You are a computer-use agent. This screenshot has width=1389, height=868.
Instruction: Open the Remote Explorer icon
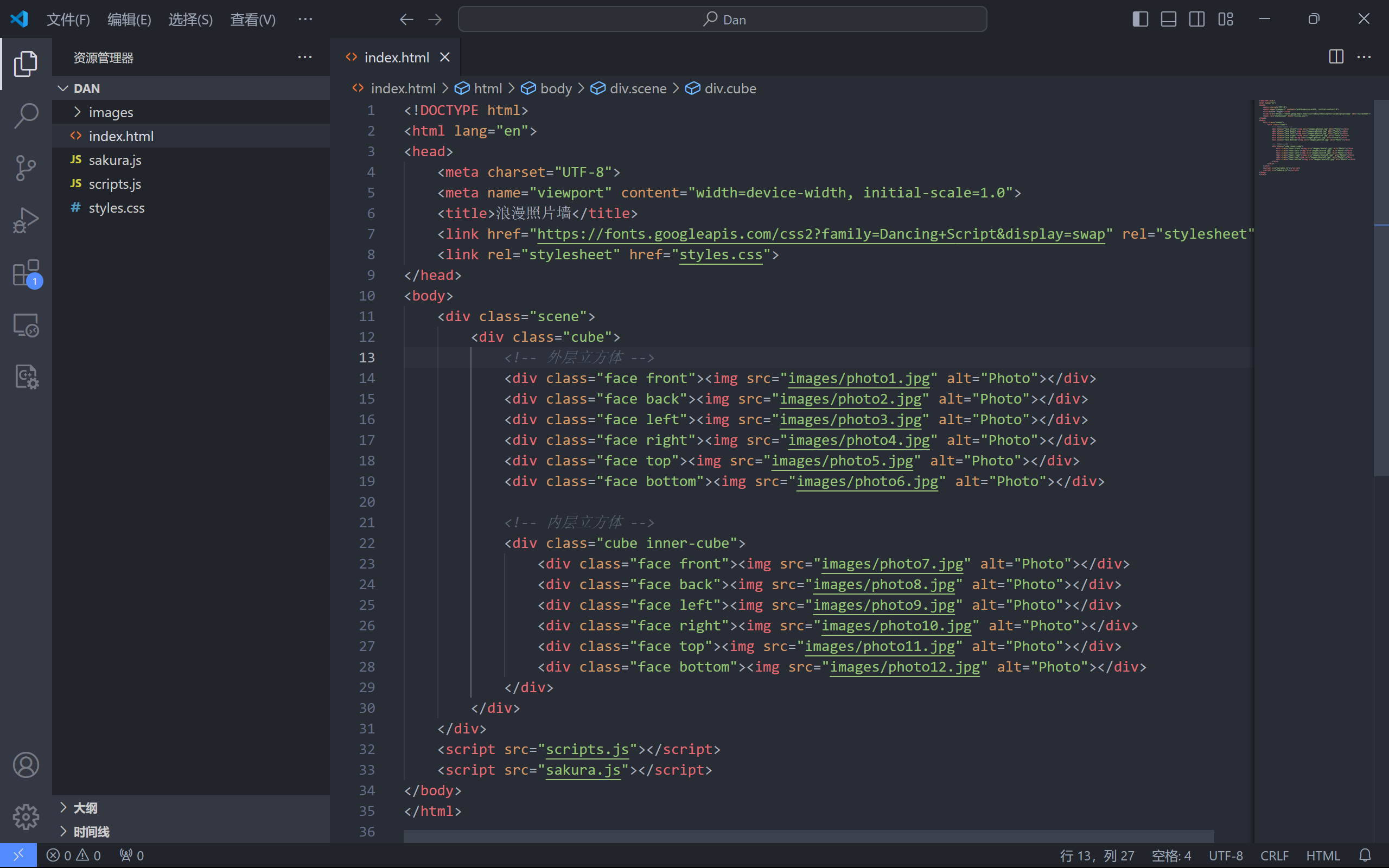(26, 325)
